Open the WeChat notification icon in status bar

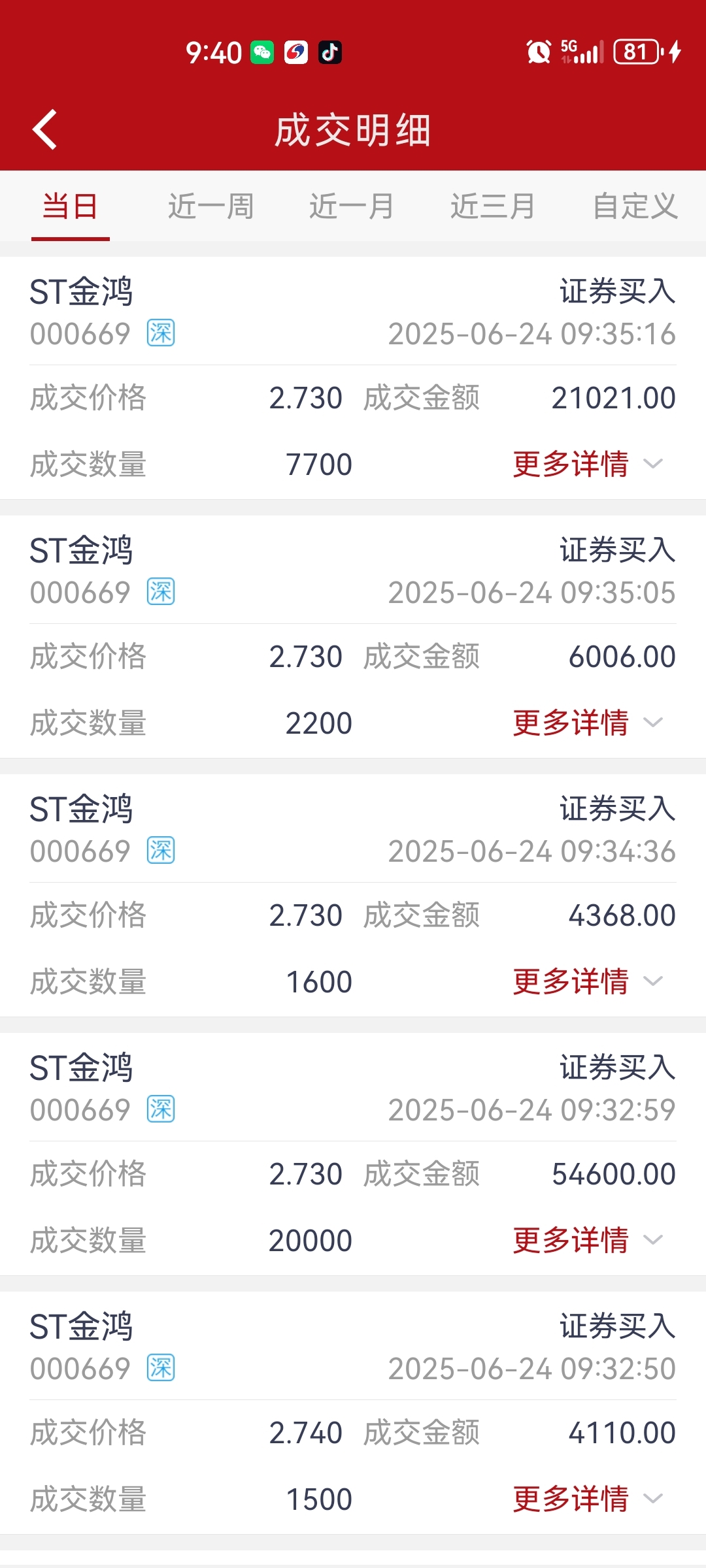[263, 52]
